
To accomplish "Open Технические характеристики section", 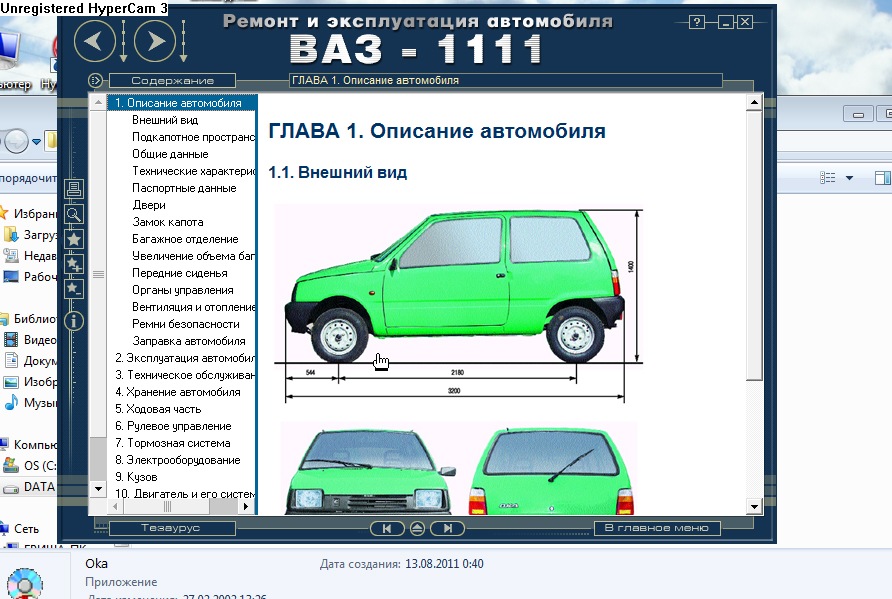I will [x=193, y=171].
